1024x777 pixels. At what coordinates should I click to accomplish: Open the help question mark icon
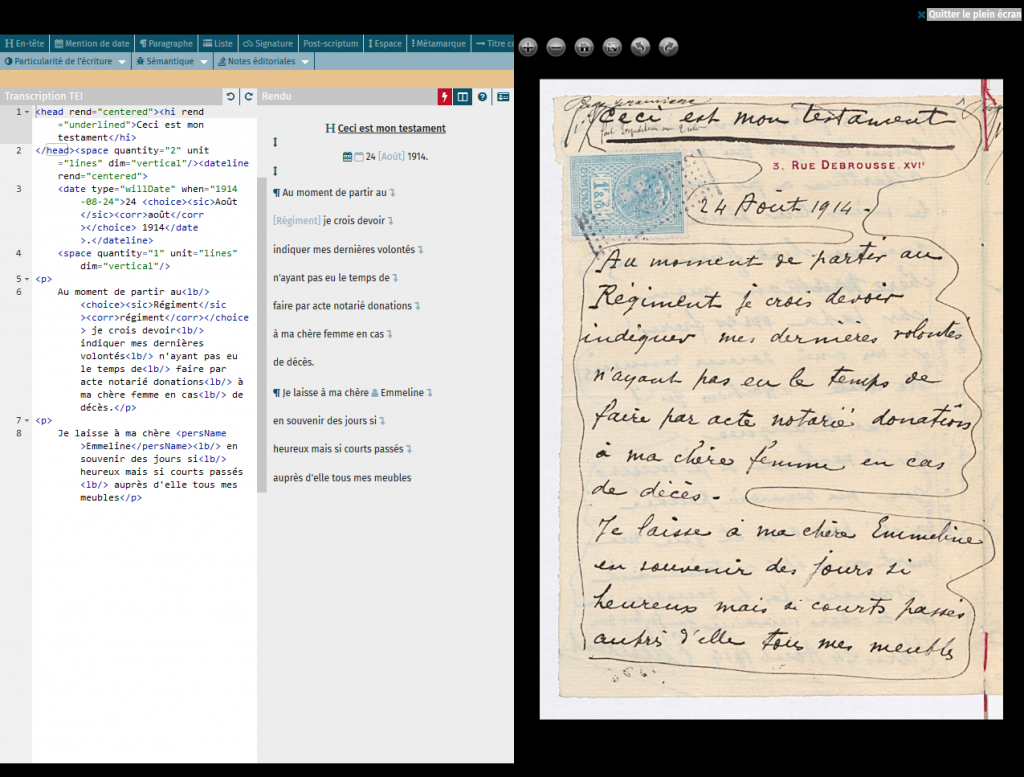tap(482, 97)
